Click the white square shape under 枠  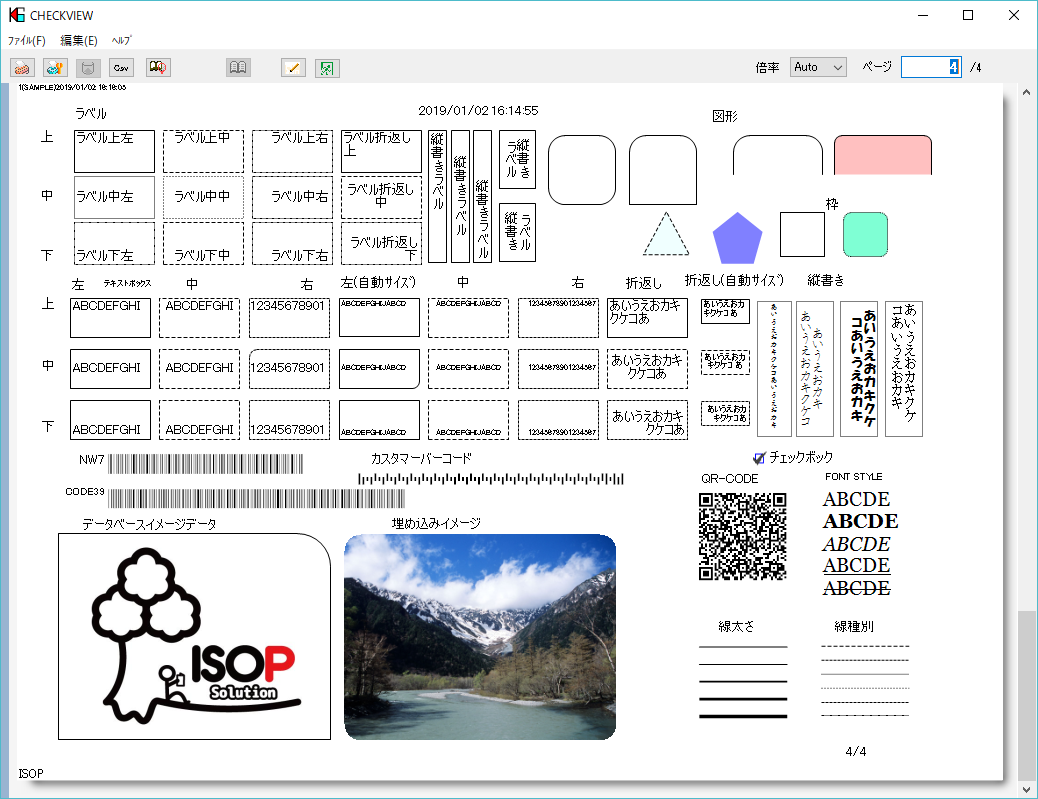(802, 234)
